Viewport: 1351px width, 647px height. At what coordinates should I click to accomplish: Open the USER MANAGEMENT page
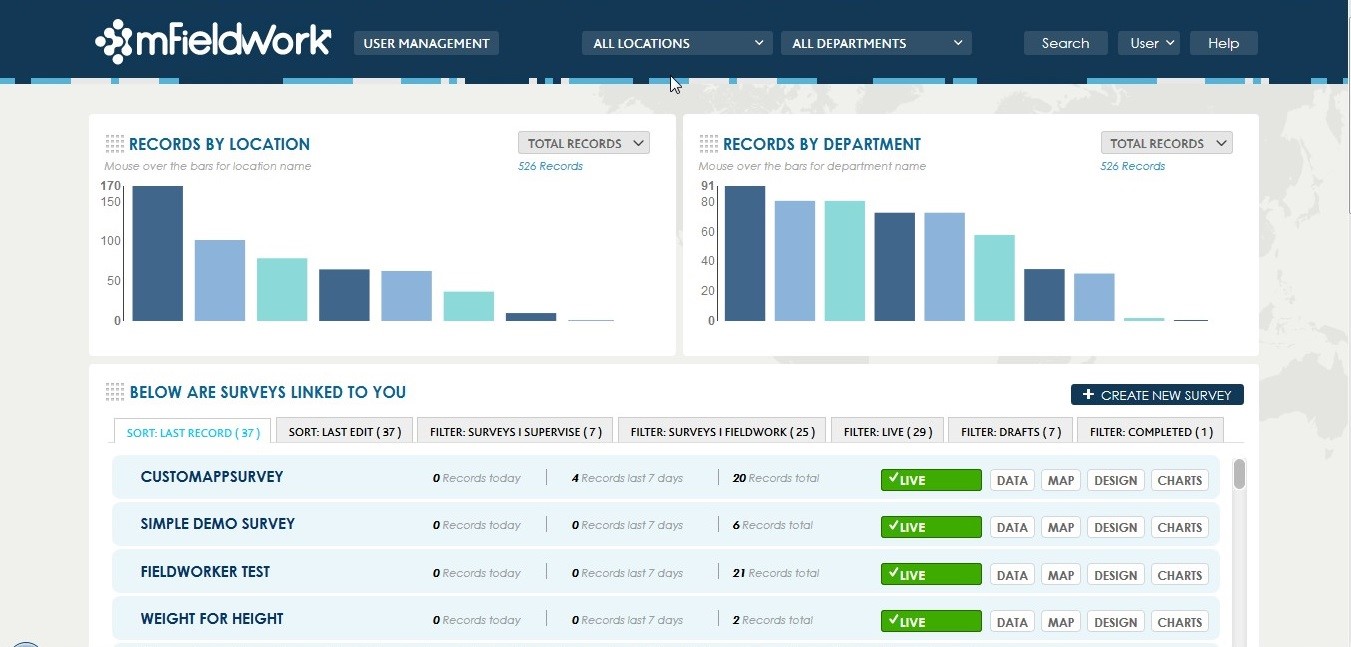[x=426, y=43]
